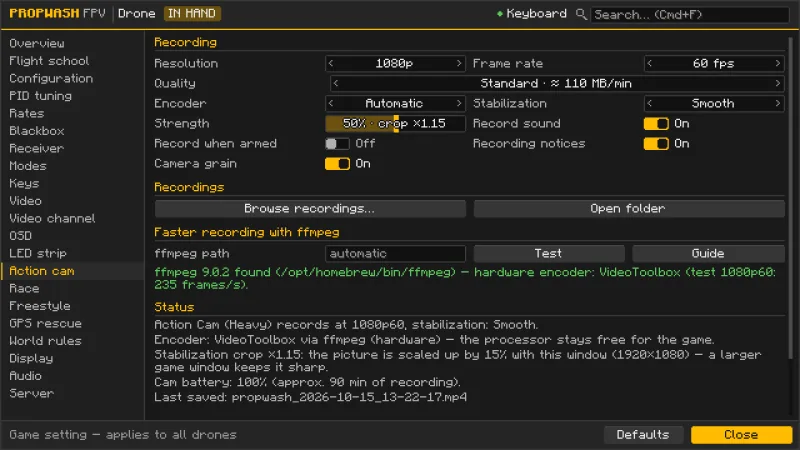Disable Camera grain toggle
The width and height of the screenshot is (800, 450).
pos(337,164)
